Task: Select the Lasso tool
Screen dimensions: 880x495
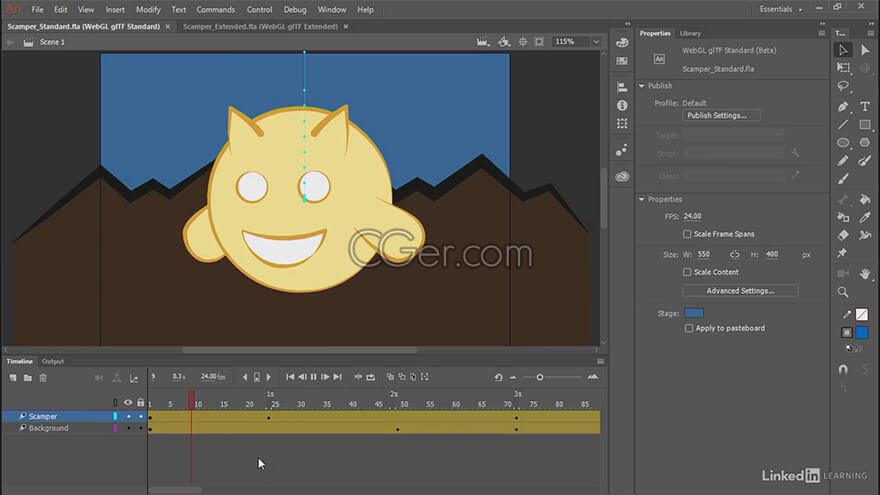Action: tap(843, 86)
